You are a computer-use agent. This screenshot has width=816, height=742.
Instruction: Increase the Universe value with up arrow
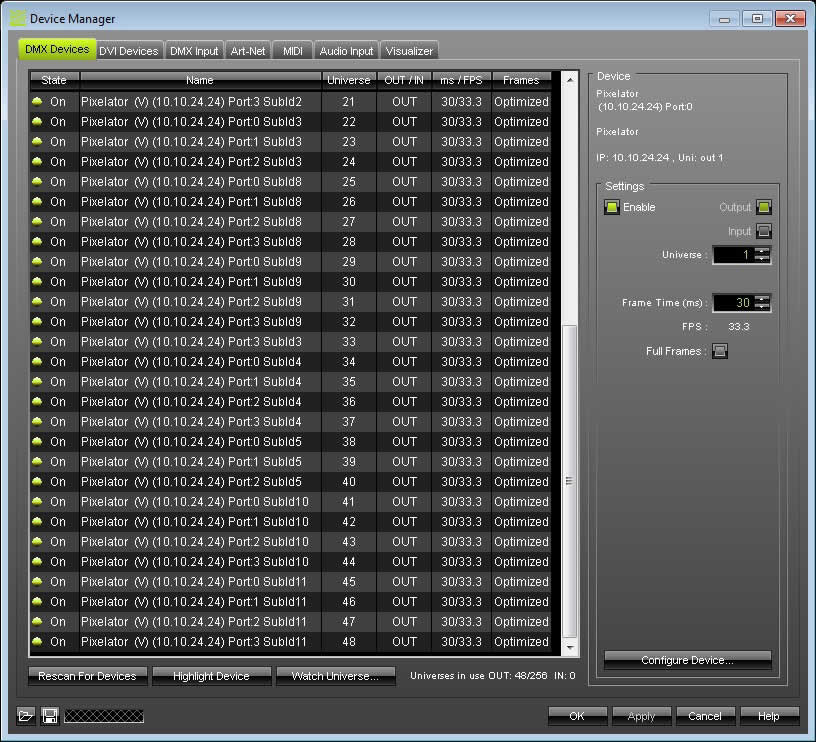click(x=763, y=250)
